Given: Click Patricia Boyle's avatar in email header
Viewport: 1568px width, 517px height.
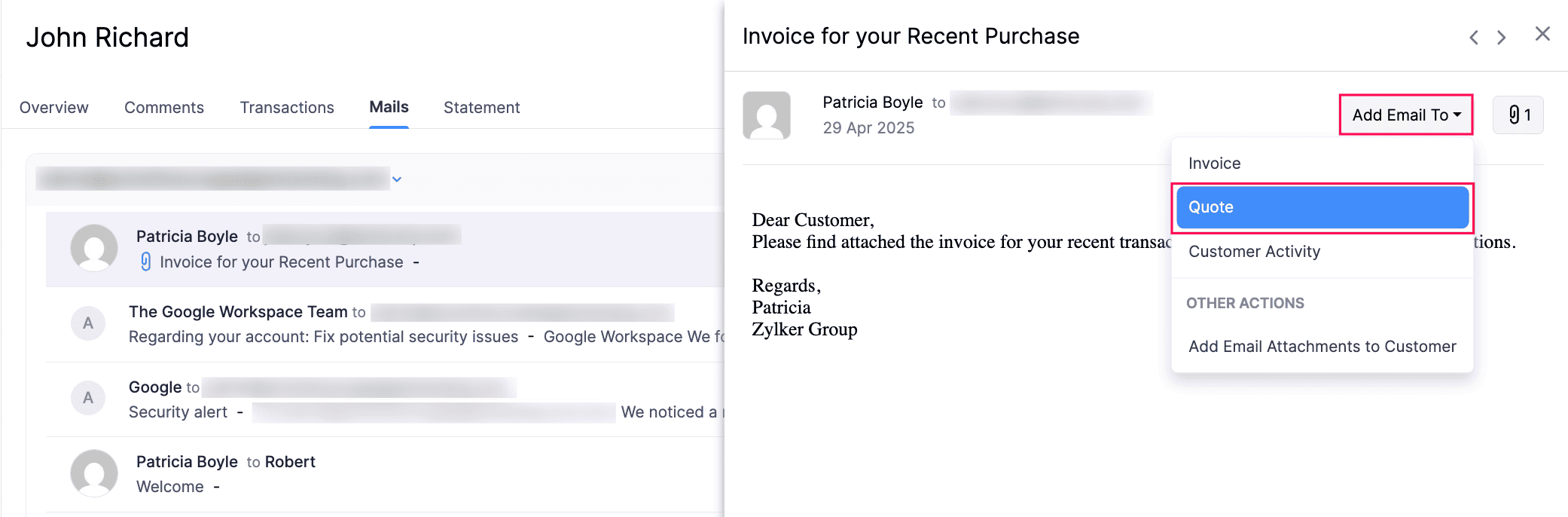Looking at the screenshot, I should pyautogui.click(x=766, y=115).
